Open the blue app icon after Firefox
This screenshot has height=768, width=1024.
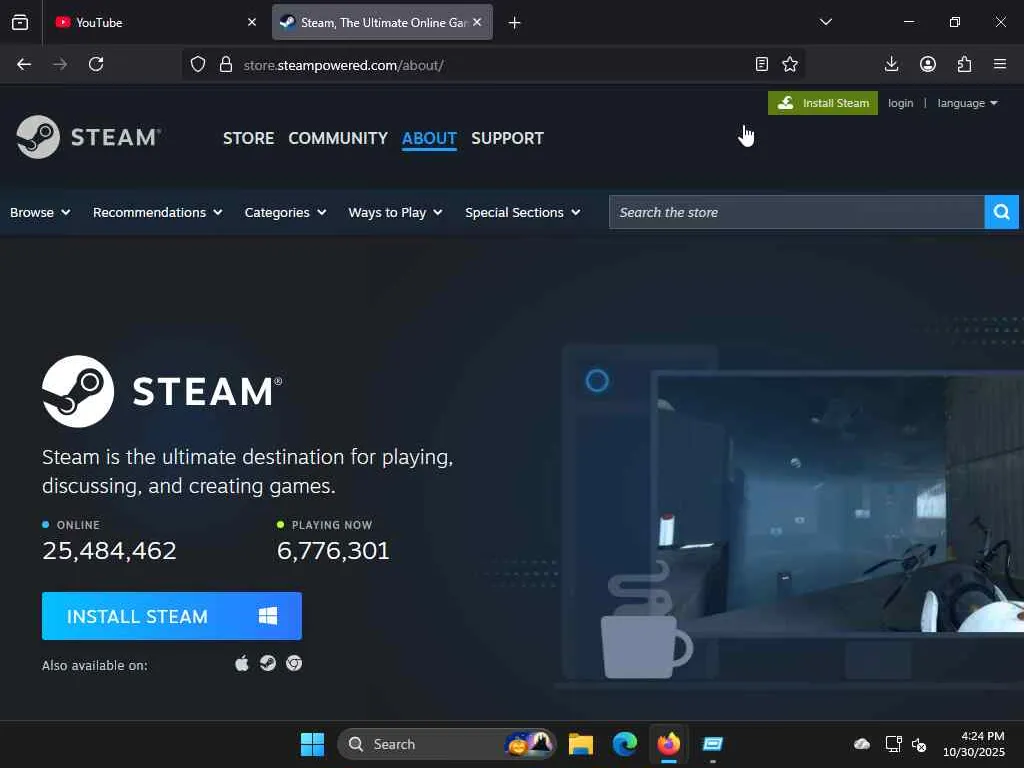(712, 744)
